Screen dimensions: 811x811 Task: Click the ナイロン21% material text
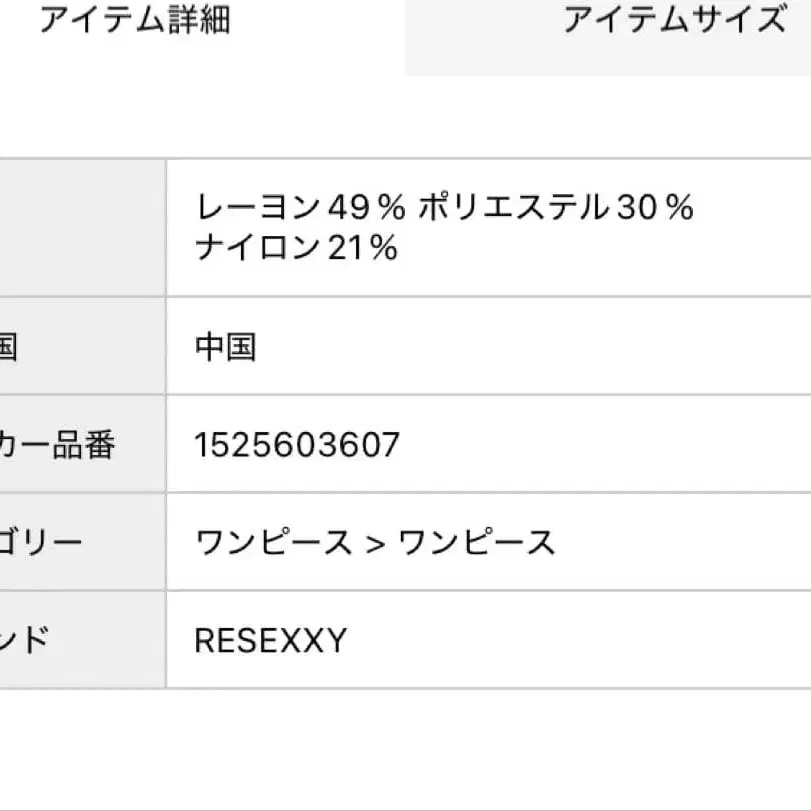(296, 247)
